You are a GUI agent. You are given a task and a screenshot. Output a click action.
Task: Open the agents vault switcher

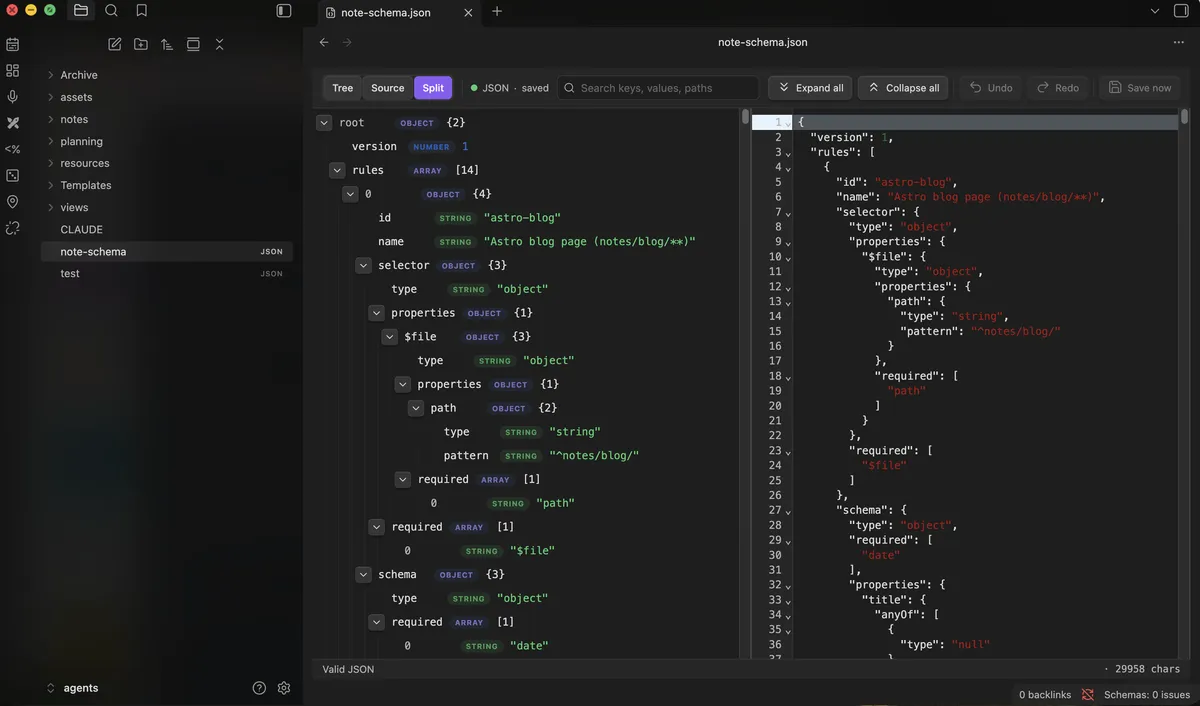[x=72, y=688]
